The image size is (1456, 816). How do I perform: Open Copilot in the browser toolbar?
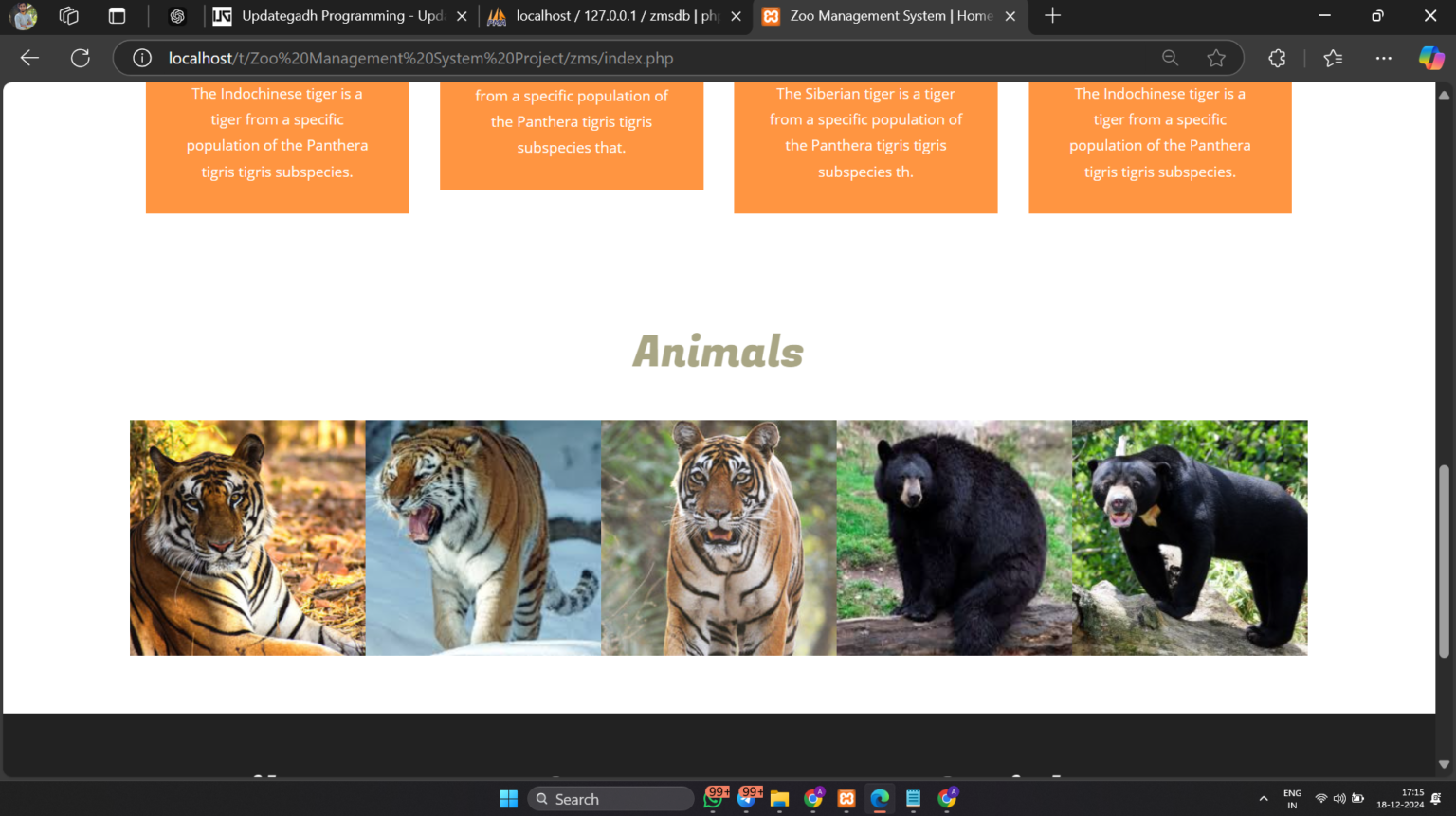(x=1431, y=58)
